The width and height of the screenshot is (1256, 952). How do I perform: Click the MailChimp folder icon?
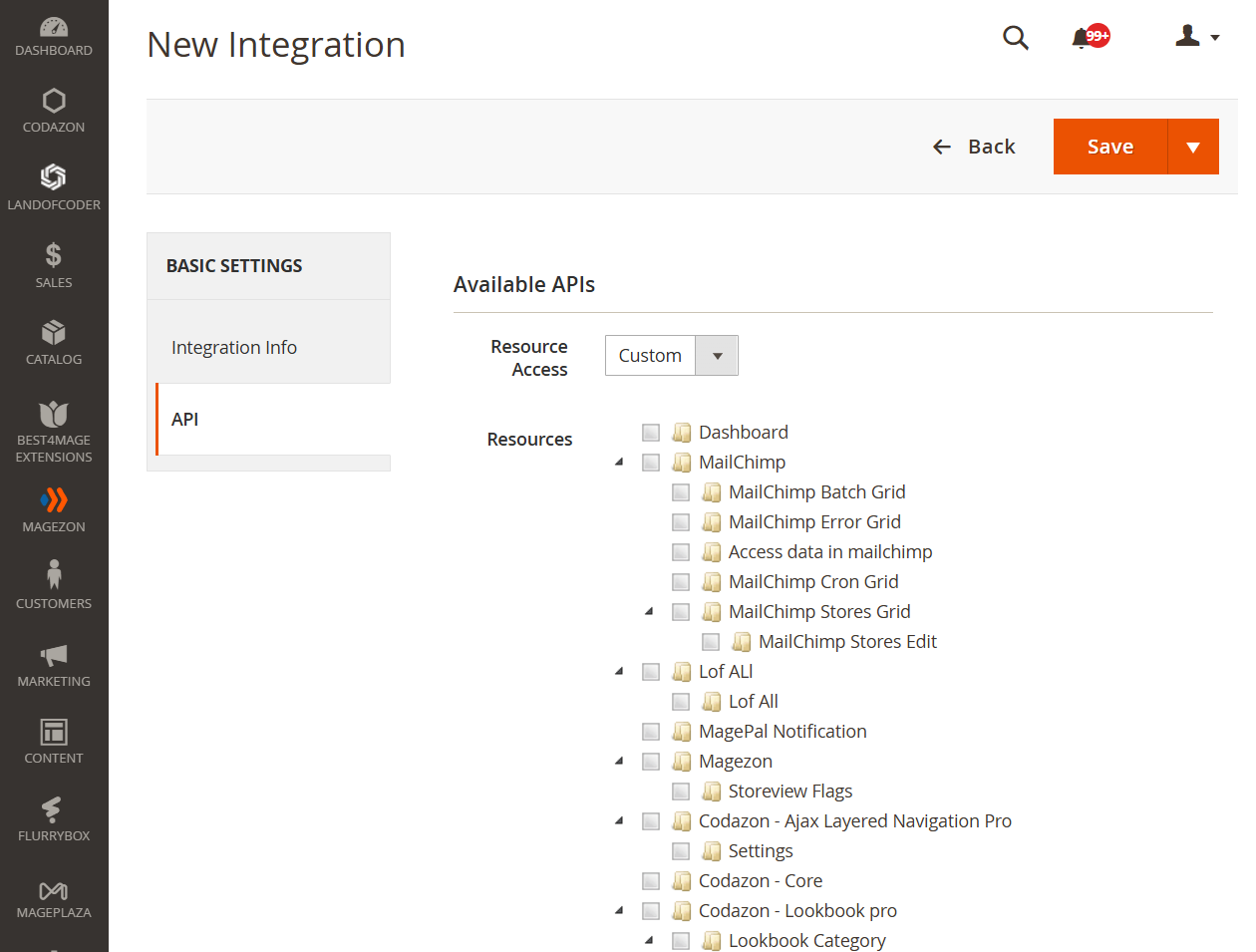pyautogui.click(x=682, y=463)
